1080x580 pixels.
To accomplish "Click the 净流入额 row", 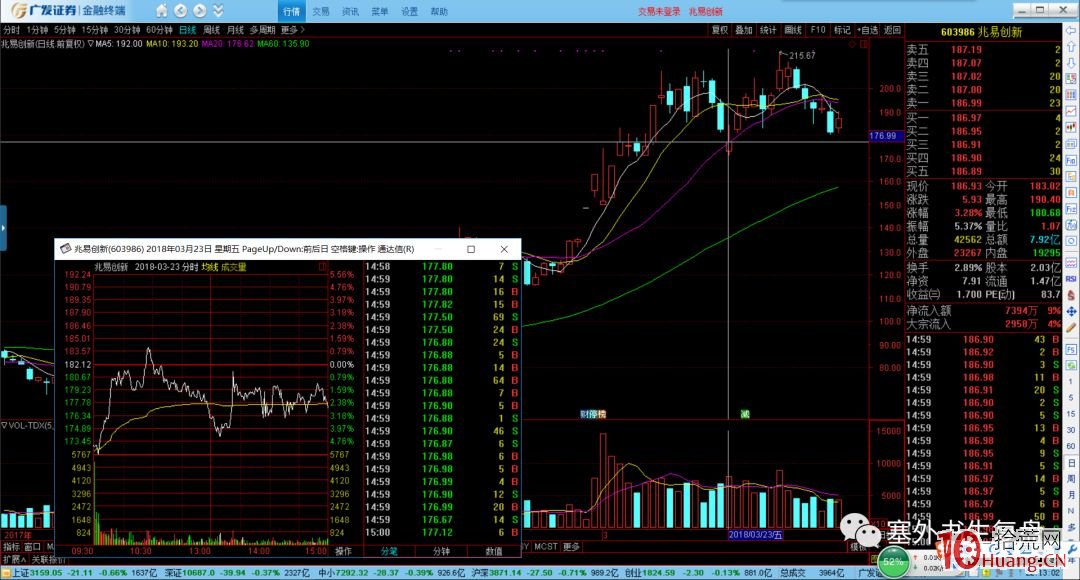I will [x=983, y=311].
